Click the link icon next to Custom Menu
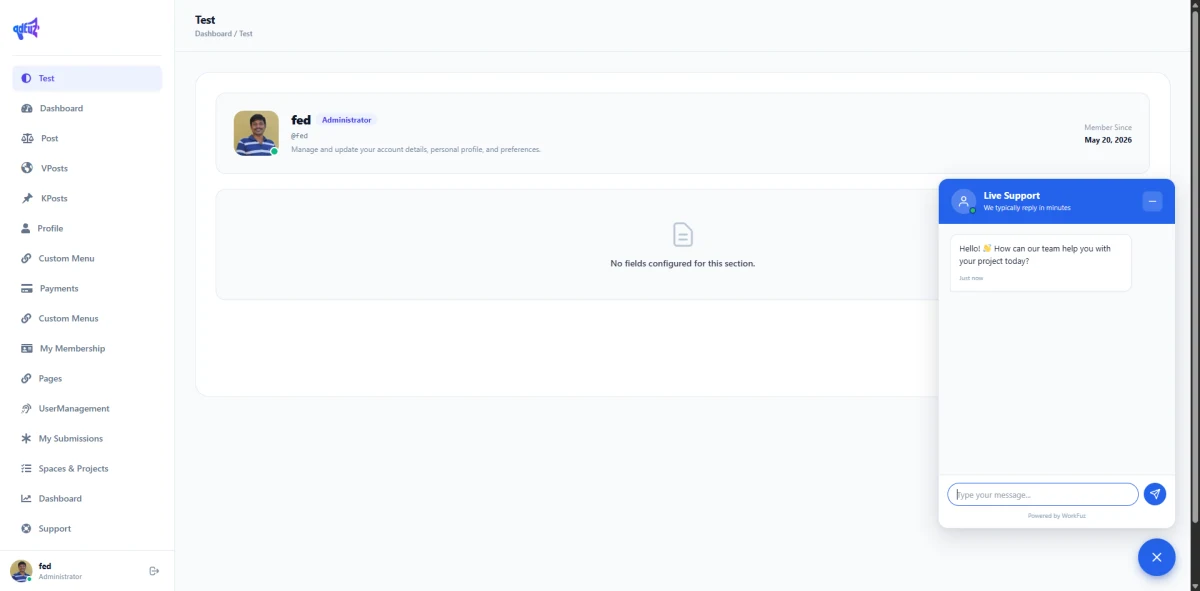The width and height of the screenshot is (1200, 591). (x=26, y=258)
